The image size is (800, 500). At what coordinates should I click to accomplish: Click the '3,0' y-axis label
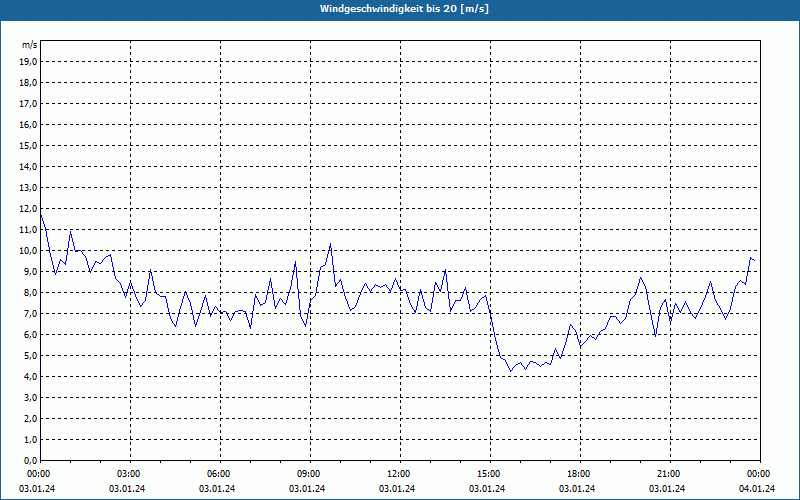point(30,397)
